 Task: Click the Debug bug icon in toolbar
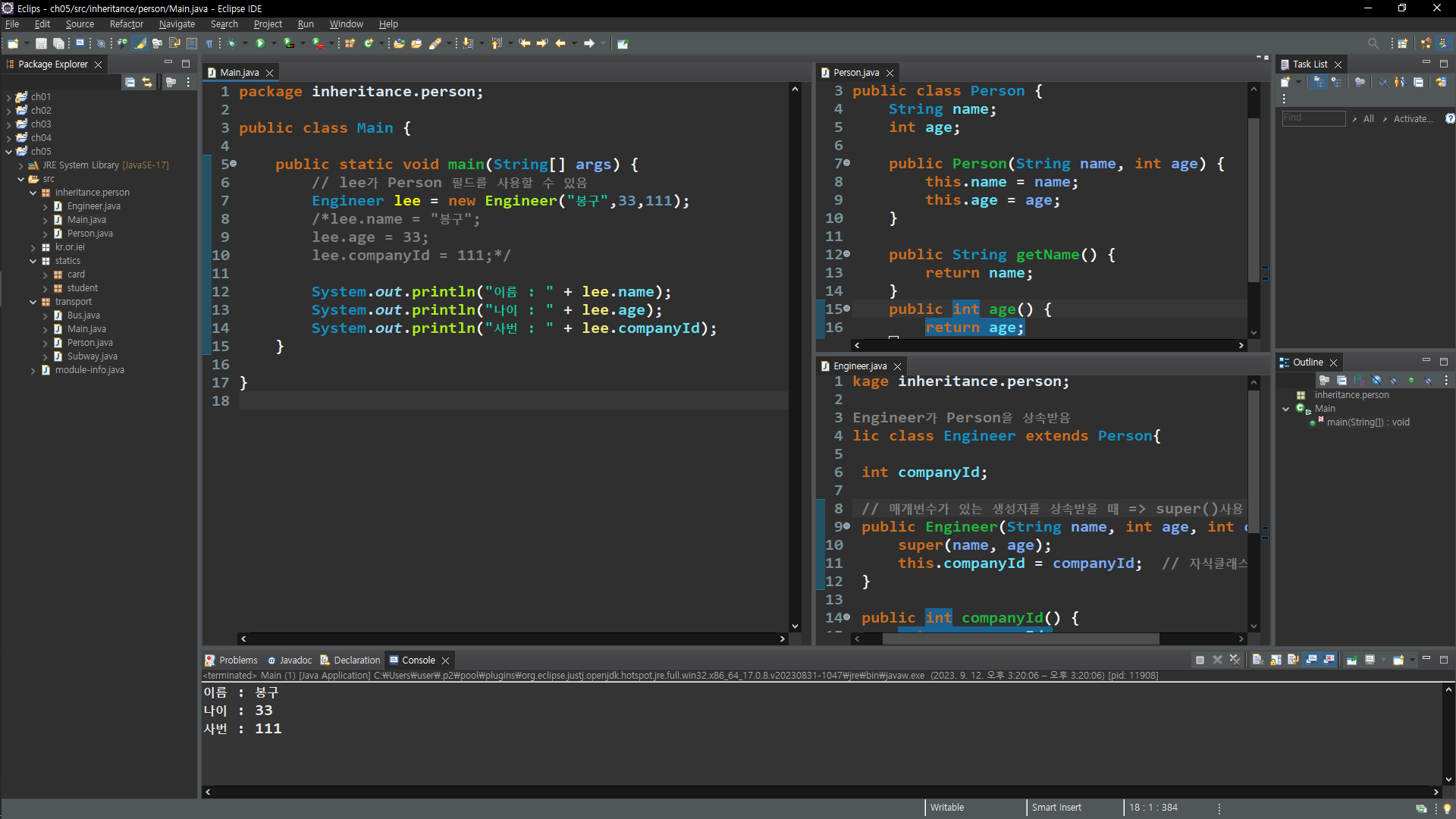pos(232,44)
